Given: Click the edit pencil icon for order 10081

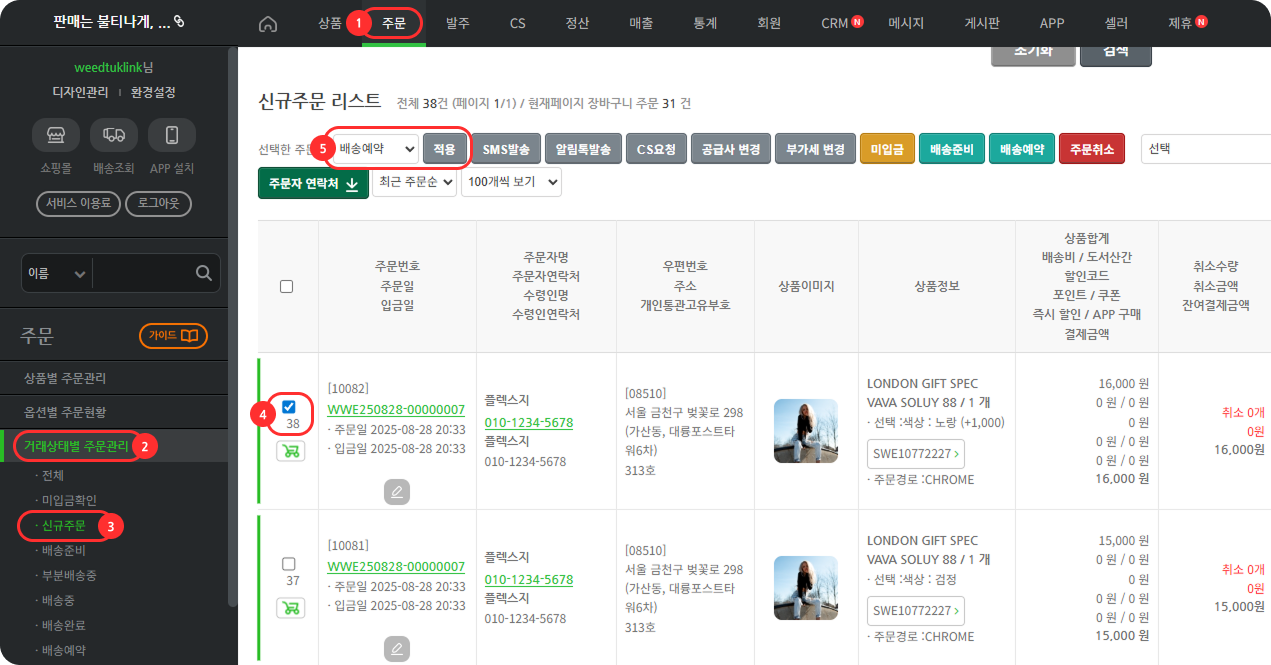Looking at the screenshot, I should coord(397,649).
